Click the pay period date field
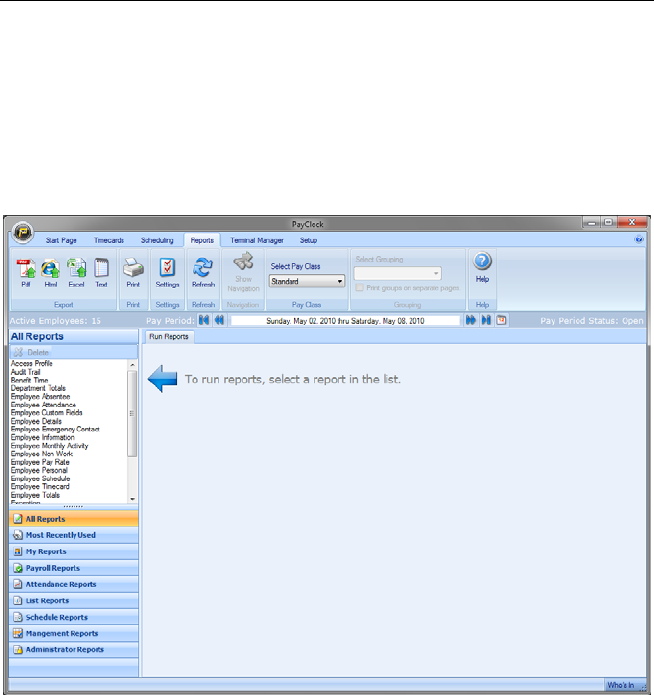654x695 pixels. tap(345, 320)
